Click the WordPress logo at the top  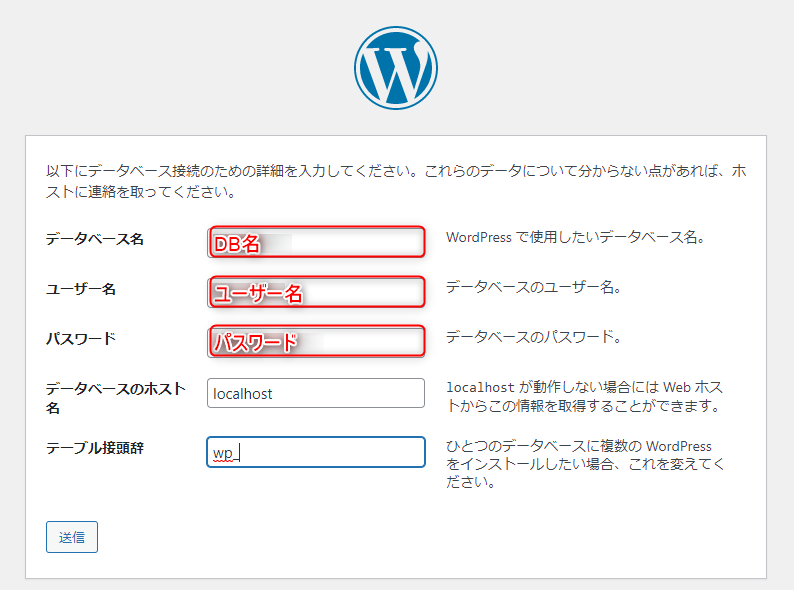pyautogui.click(x=395, y=68)
